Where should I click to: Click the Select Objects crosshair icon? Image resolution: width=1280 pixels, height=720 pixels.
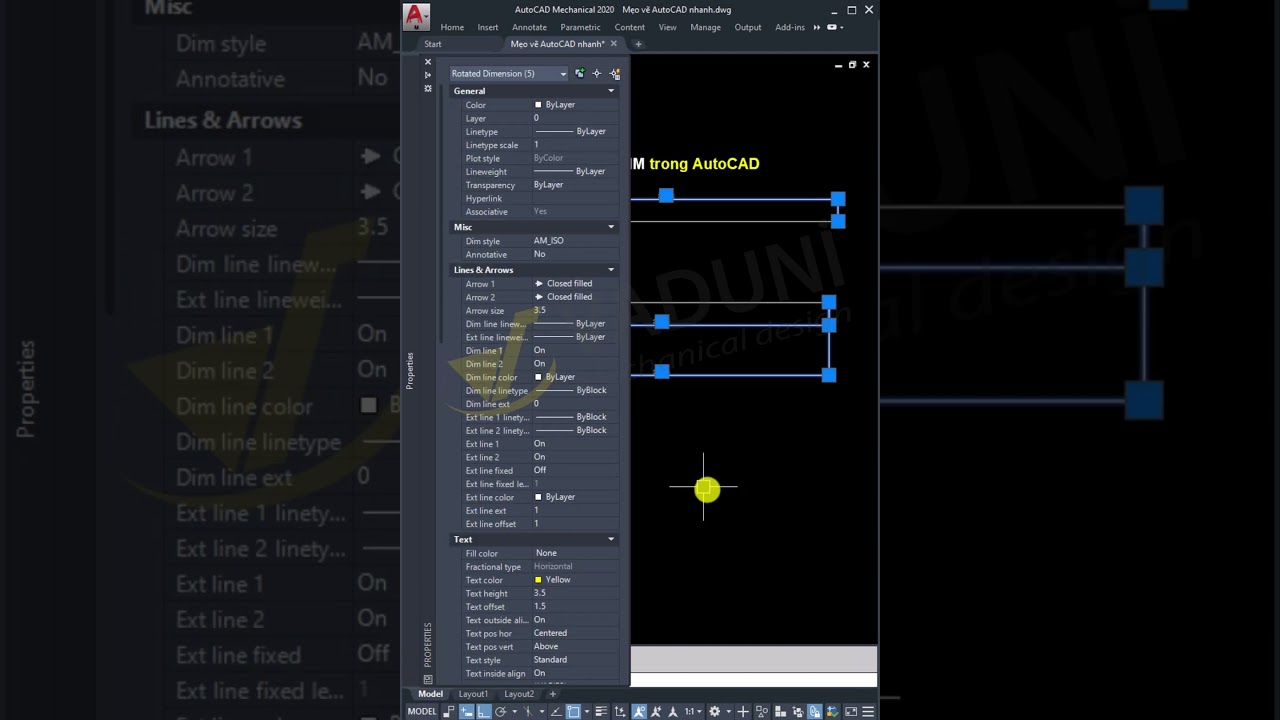tap(597, 73)
